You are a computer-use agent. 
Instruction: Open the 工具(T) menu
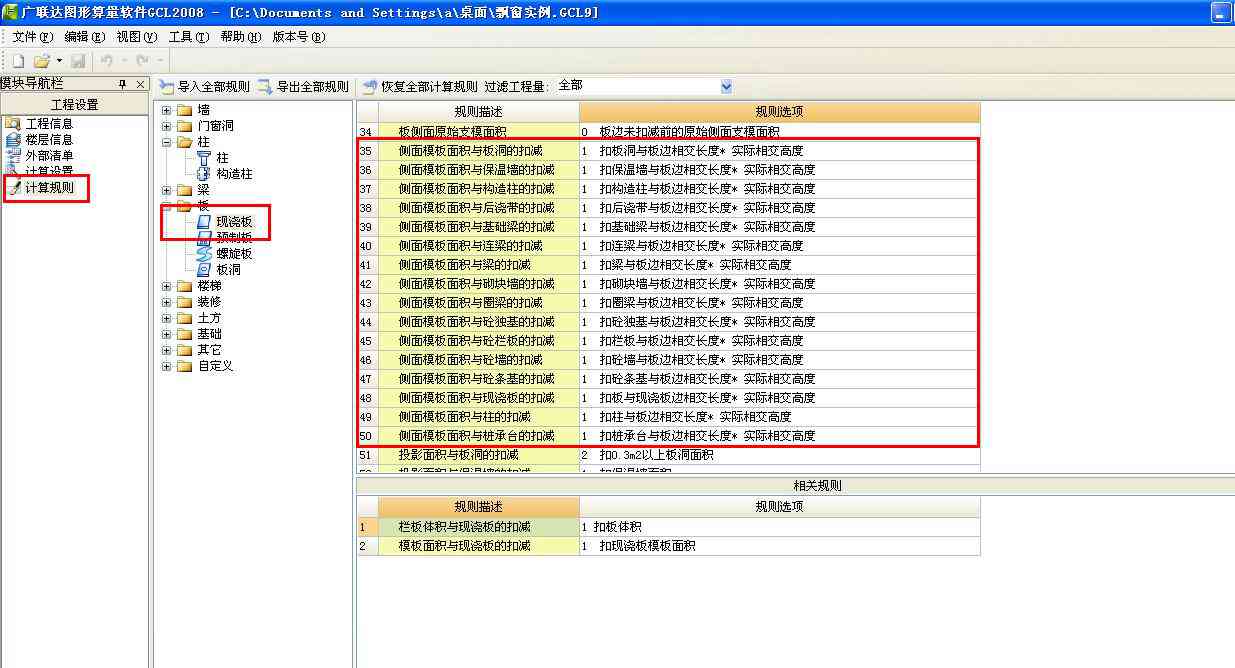tap(189, 37)
